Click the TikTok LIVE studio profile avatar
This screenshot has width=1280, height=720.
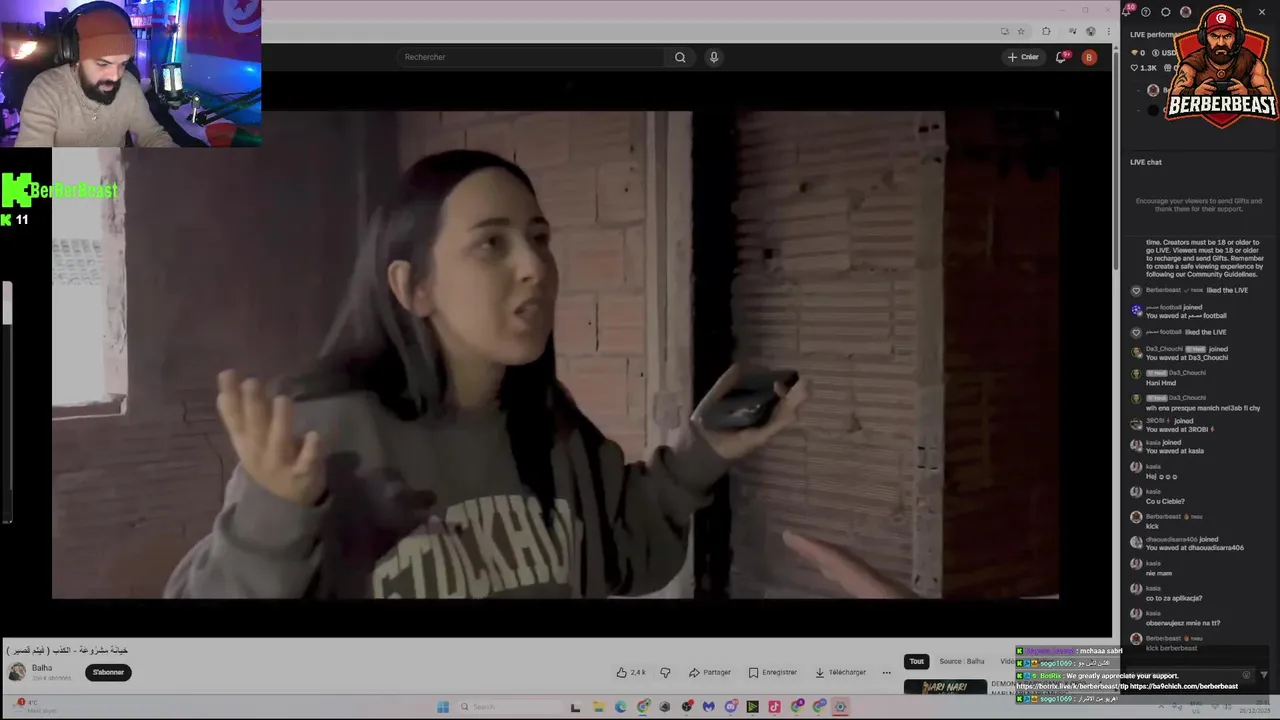coord(1186,12)
